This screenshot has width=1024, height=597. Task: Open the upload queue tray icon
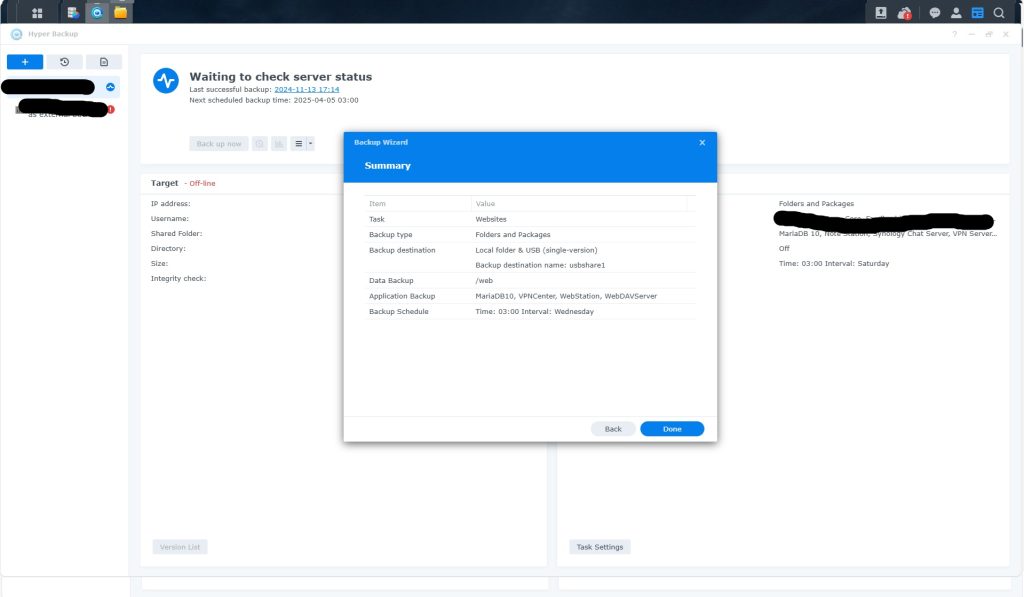881,12
